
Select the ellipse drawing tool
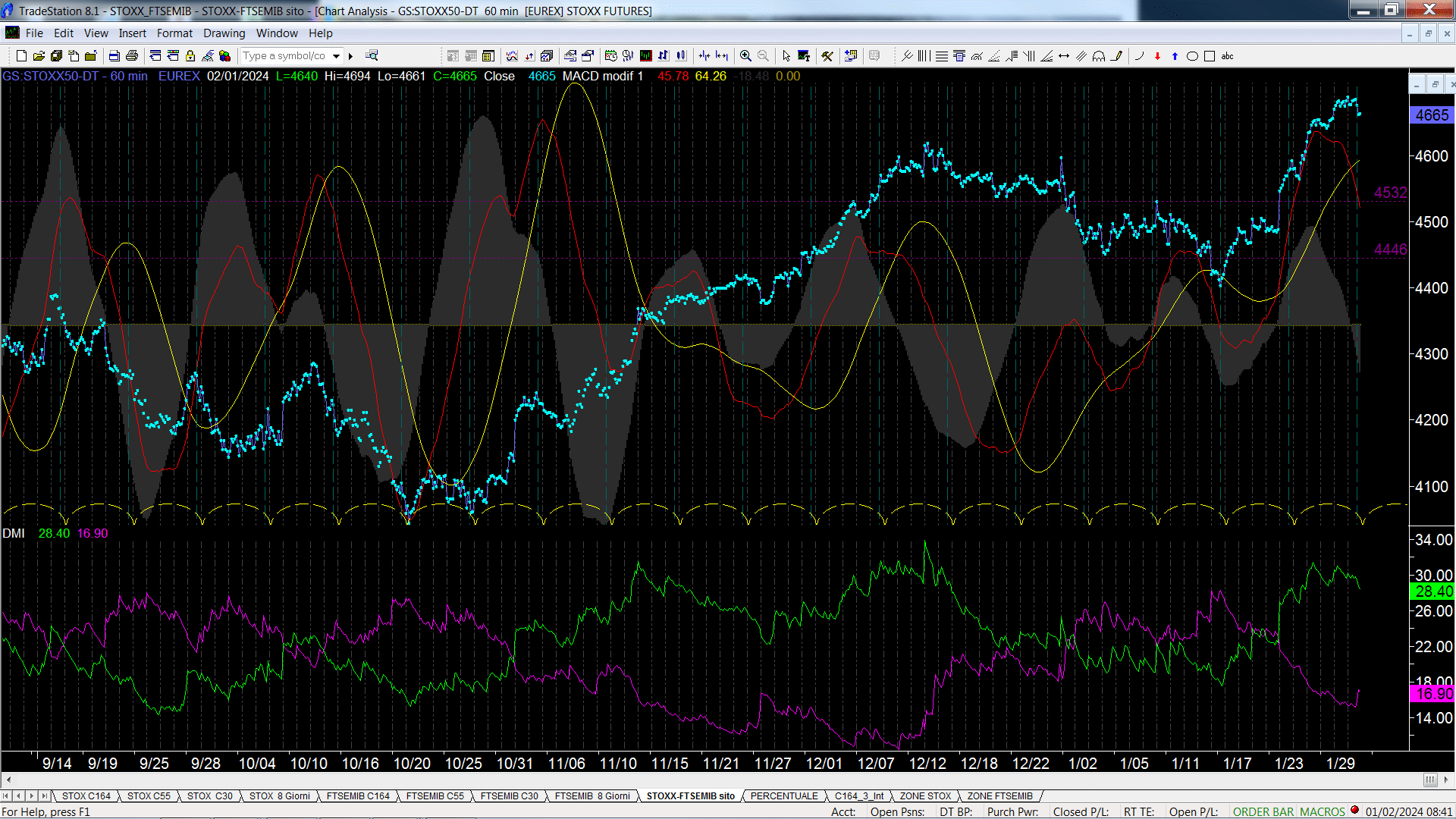tap(1192, 56)
